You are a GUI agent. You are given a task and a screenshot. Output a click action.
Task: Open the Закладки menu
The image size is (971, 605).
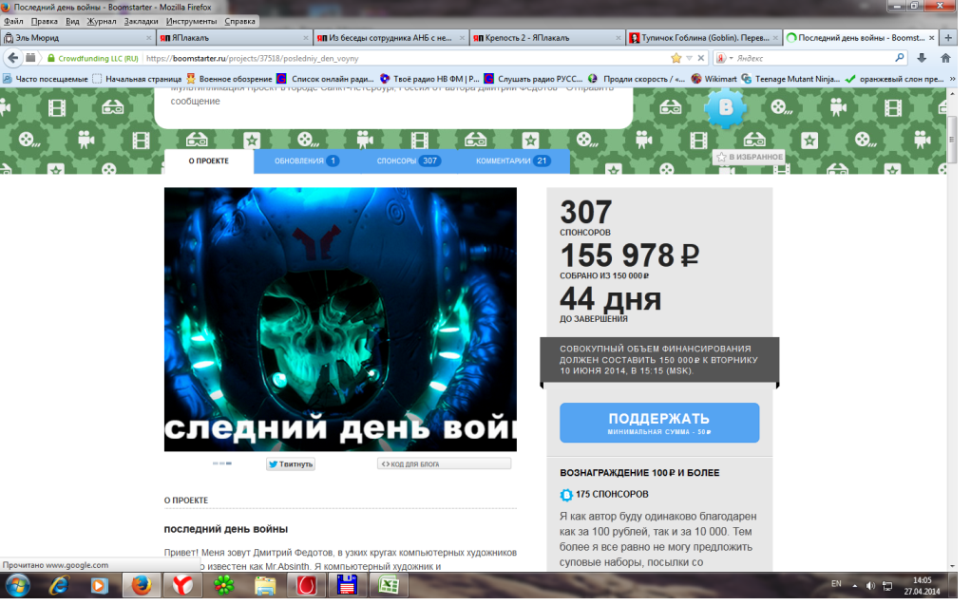(141, 21)
